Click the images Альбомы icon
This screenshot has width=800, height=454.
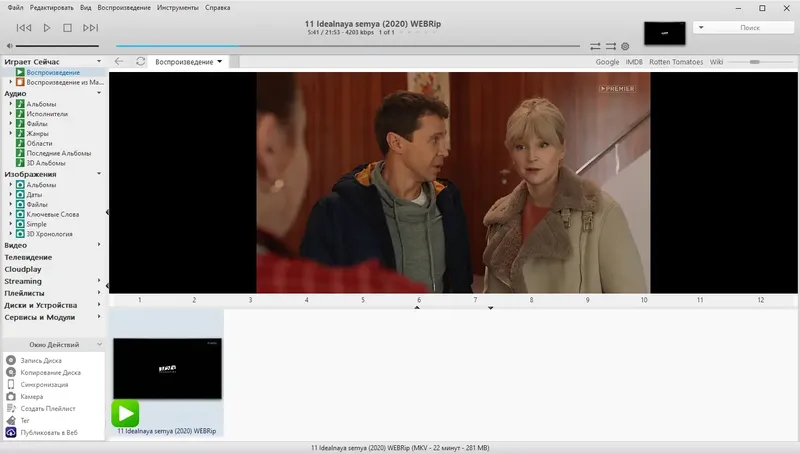pos(20,185)
